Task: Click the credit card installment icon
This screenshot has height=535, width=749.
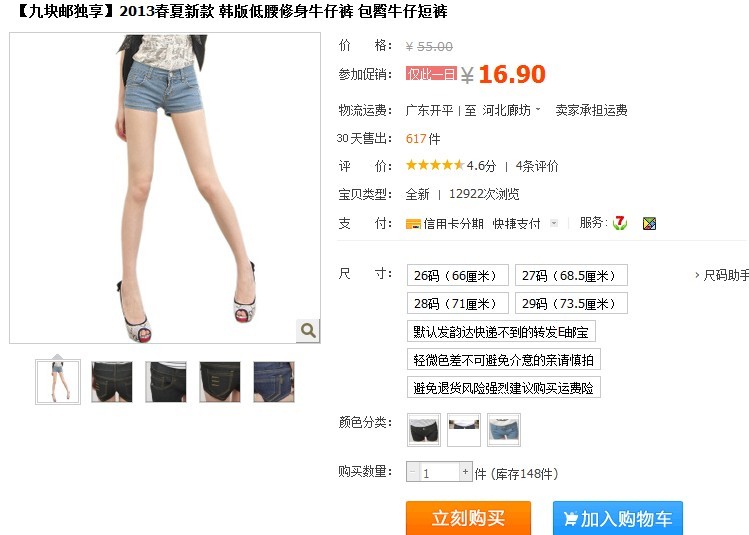Action: (x=413, y=224)
